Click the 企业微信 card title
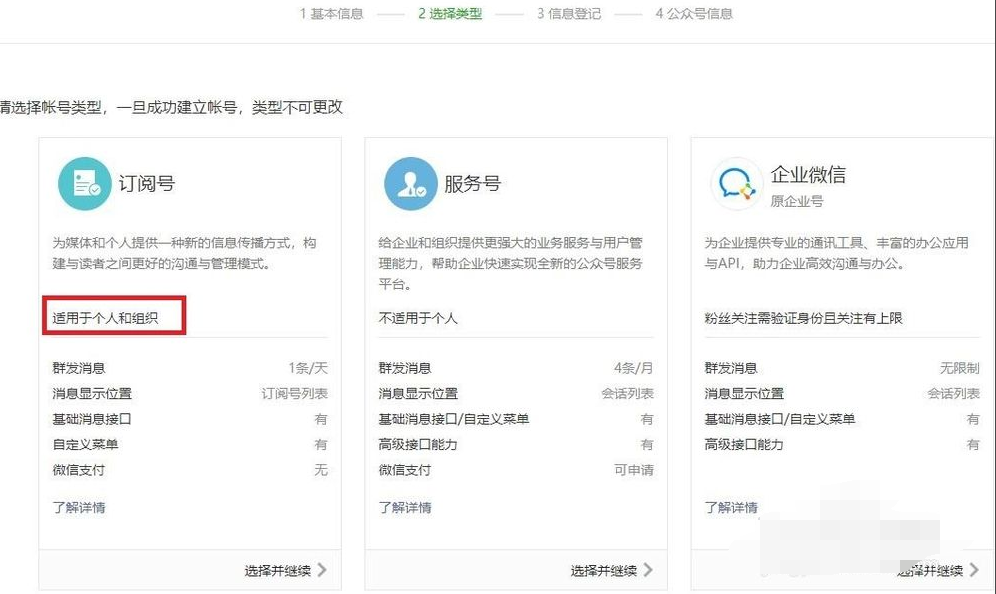Image resolution: width=996 pixels, height=594 pixels. coord(808,175)
